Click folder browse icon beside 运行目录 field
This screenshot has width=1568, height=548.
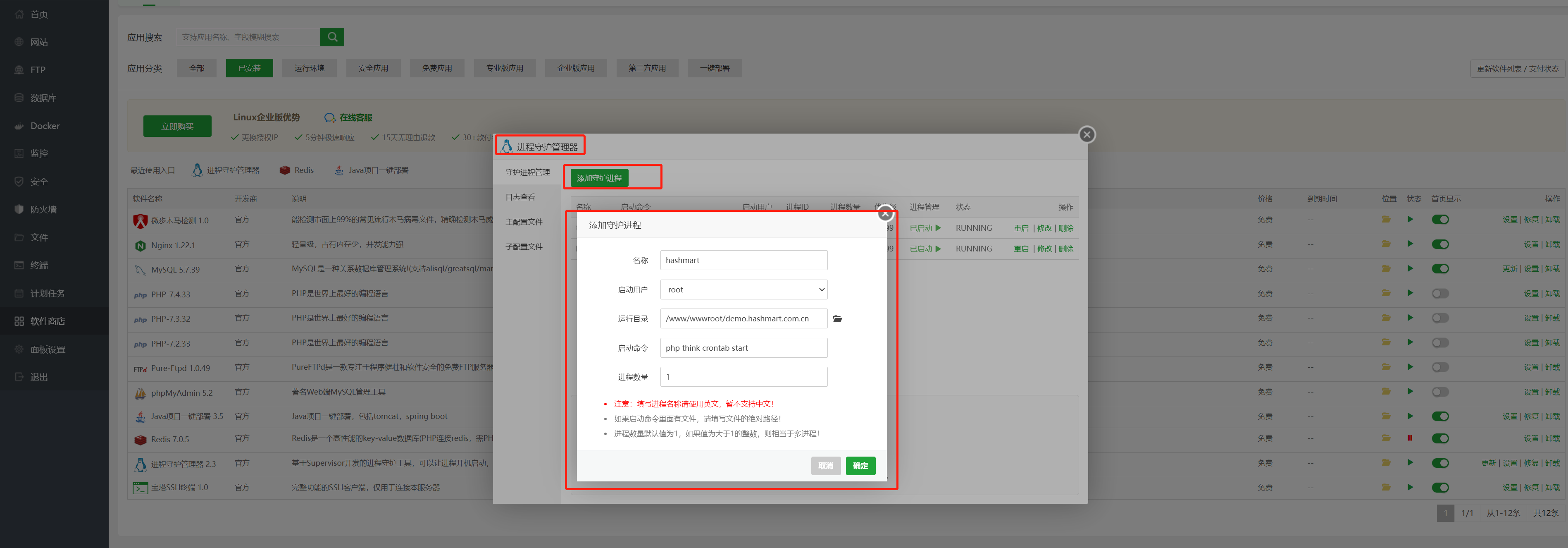(837, 318)
